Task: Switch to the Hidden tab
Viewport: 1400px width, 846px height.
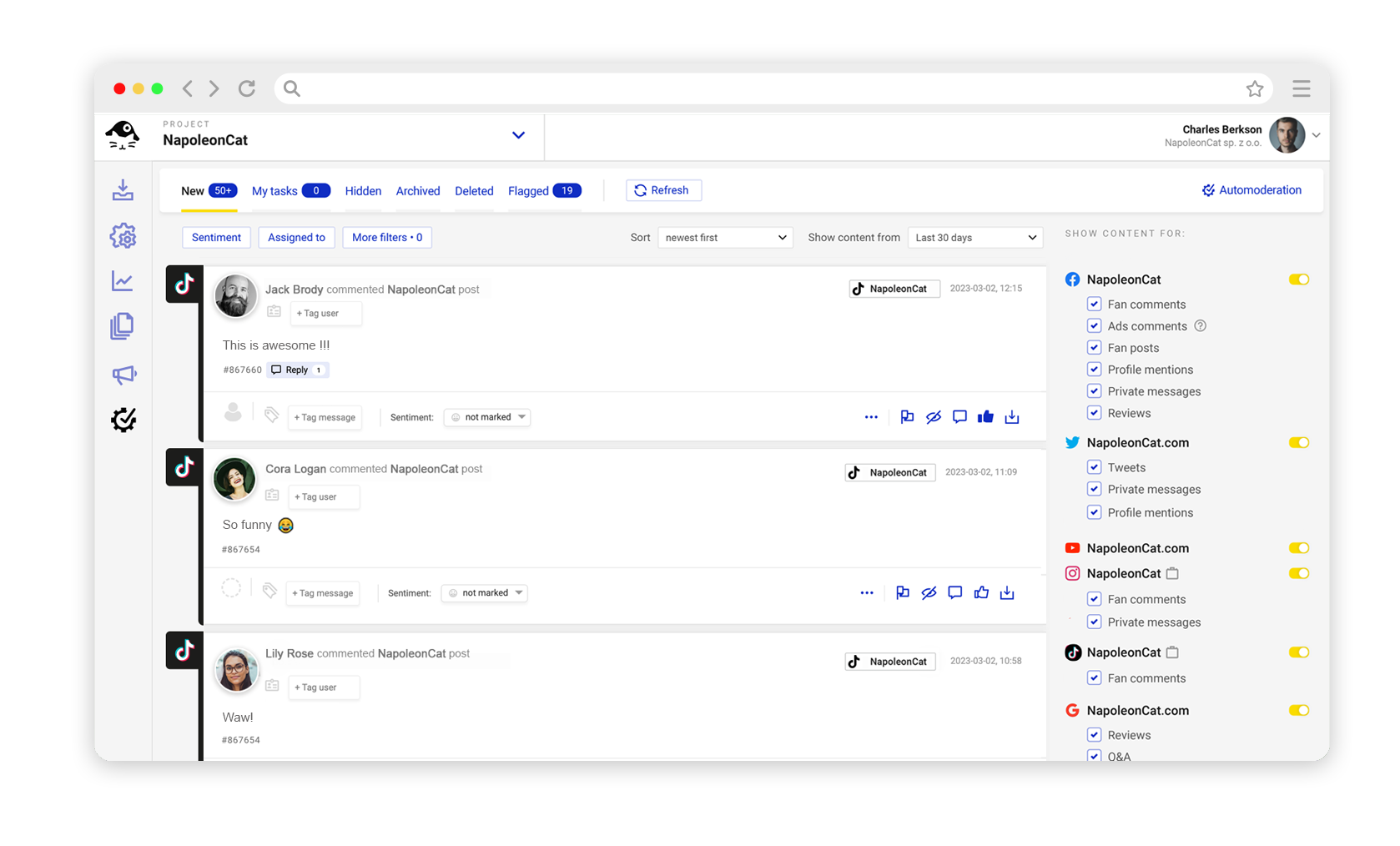Action: click(x=363, y=191)
